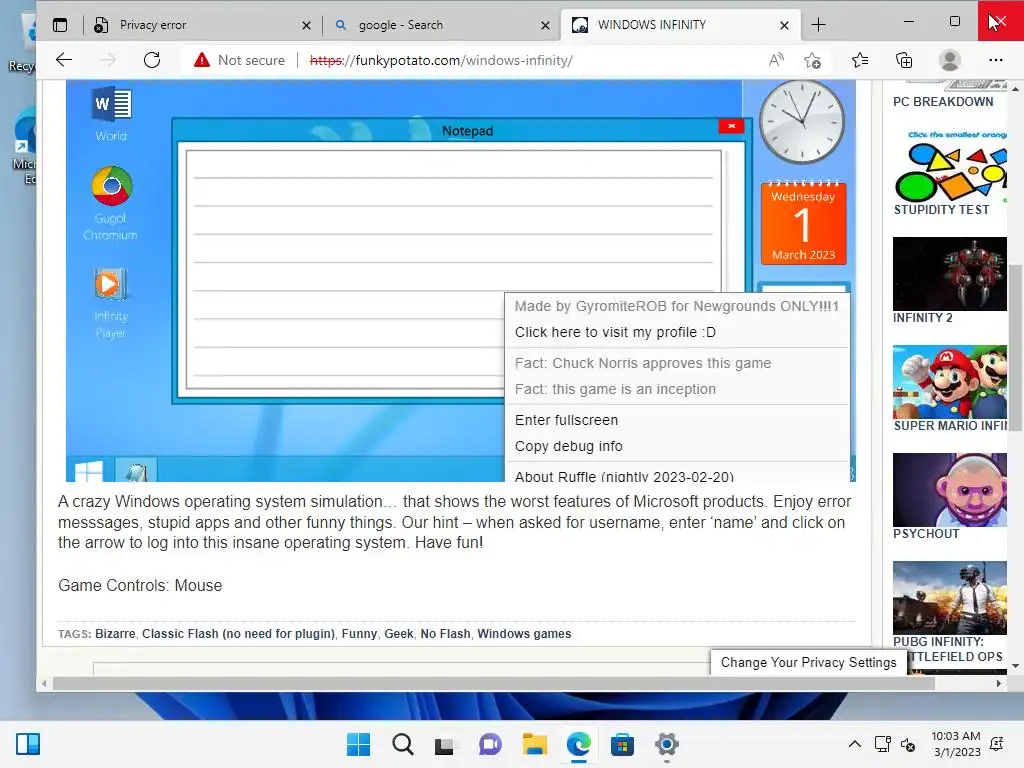Click the scroll right arrow

999,684
